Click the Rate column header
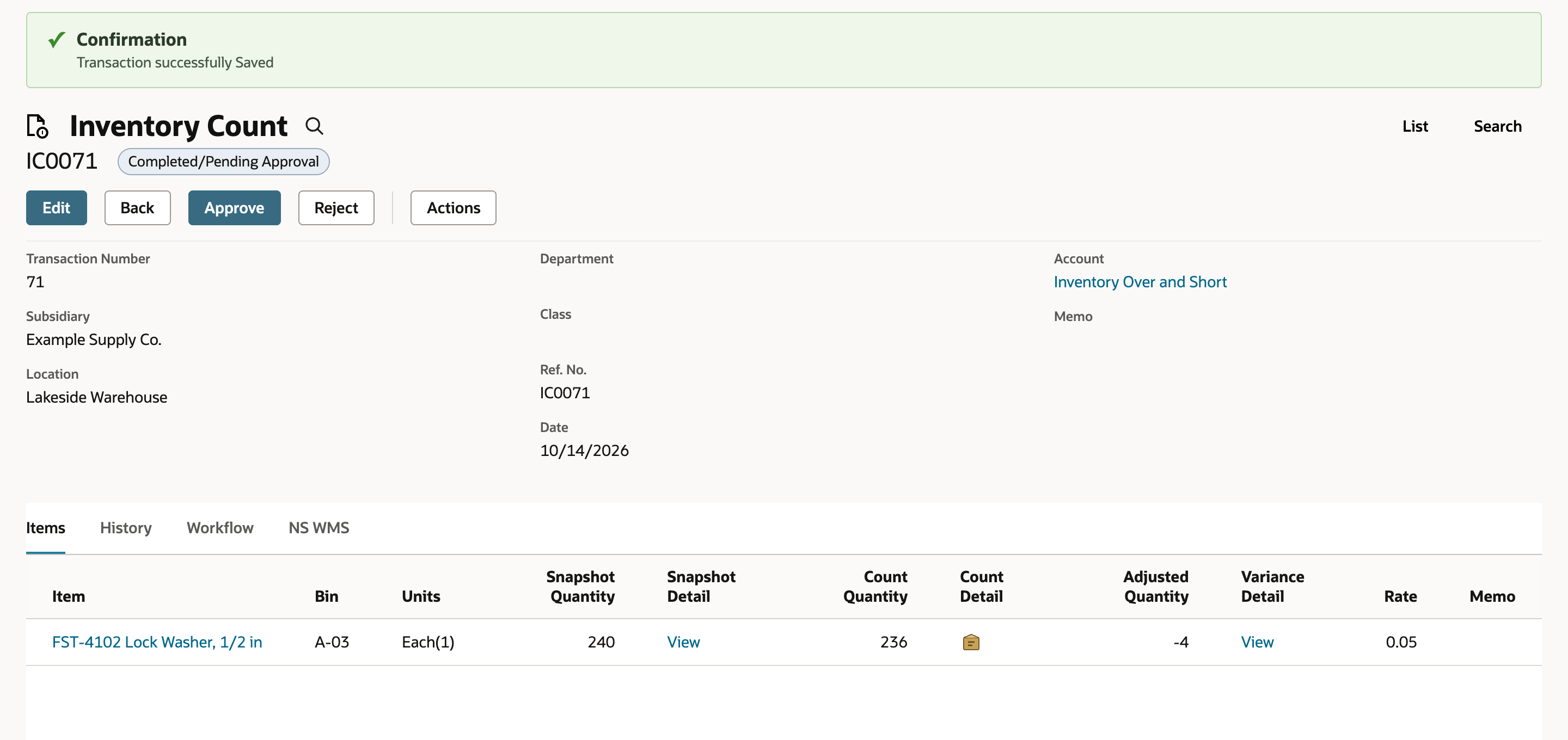Screen dimensions: 1568x740 (1401, 596)
